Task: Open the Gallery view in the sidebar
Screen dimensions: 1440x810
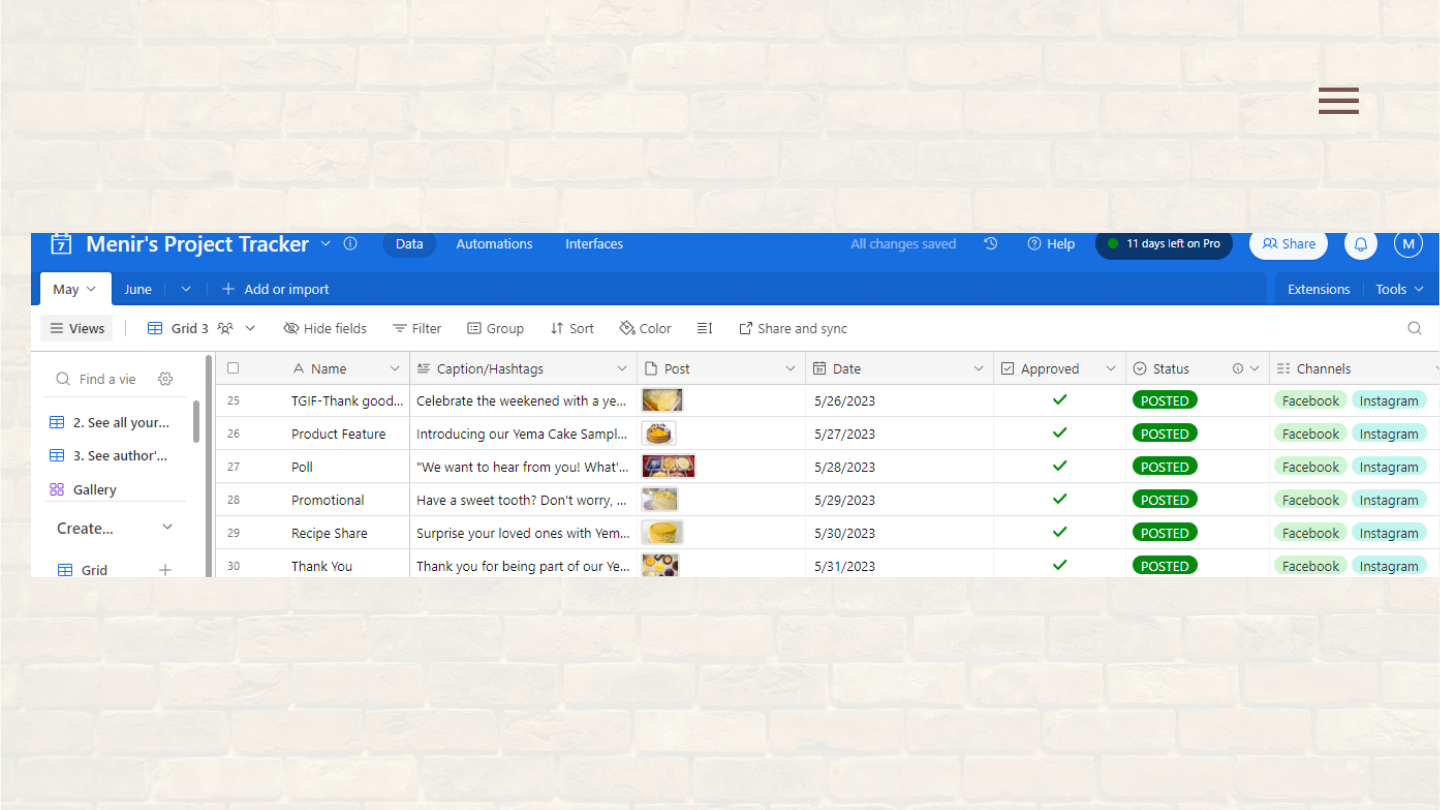Action: [84, 489]
